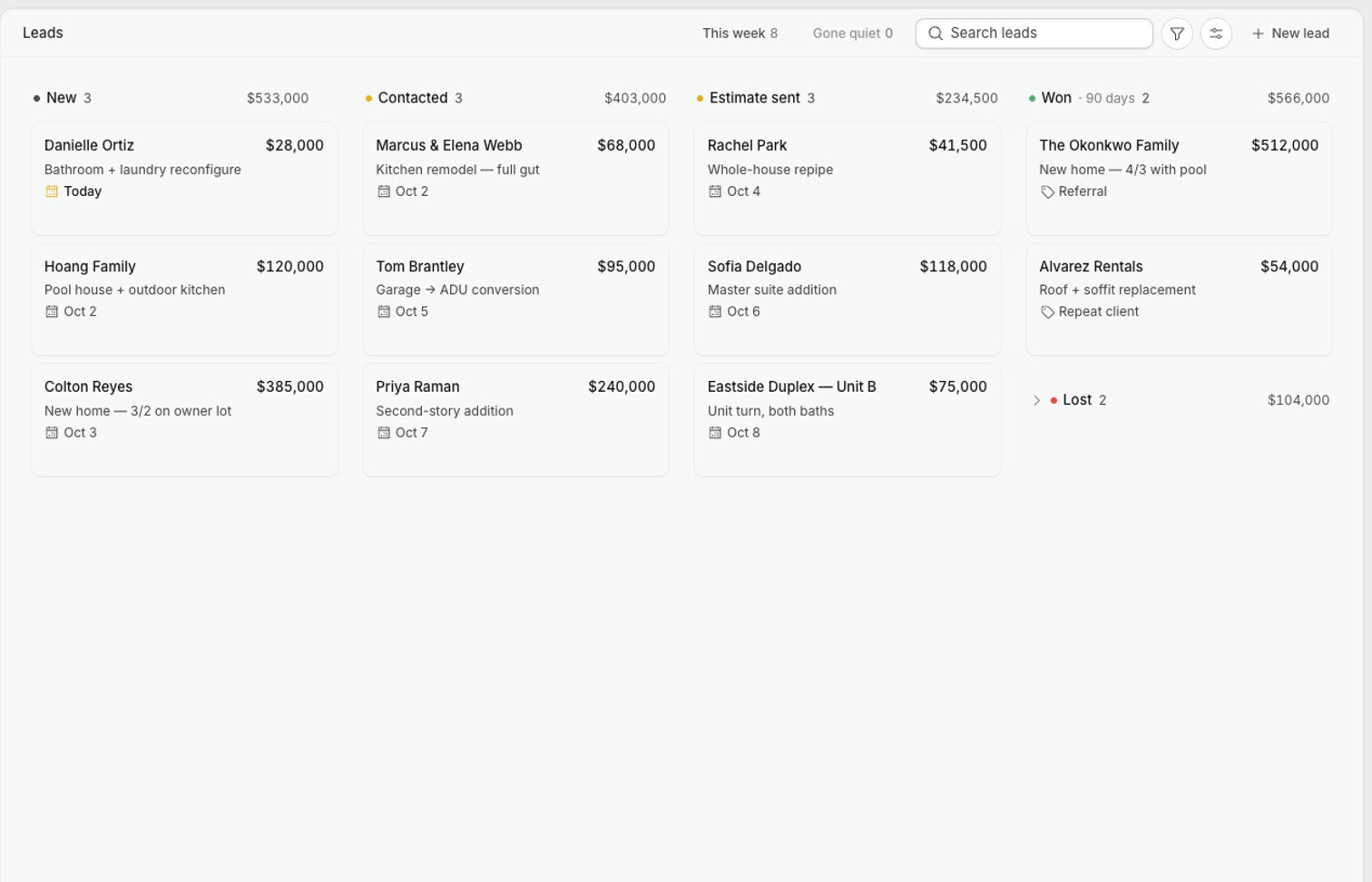
Task: Click calendar icon on Hoang Family card
Action: pos(52,311)
